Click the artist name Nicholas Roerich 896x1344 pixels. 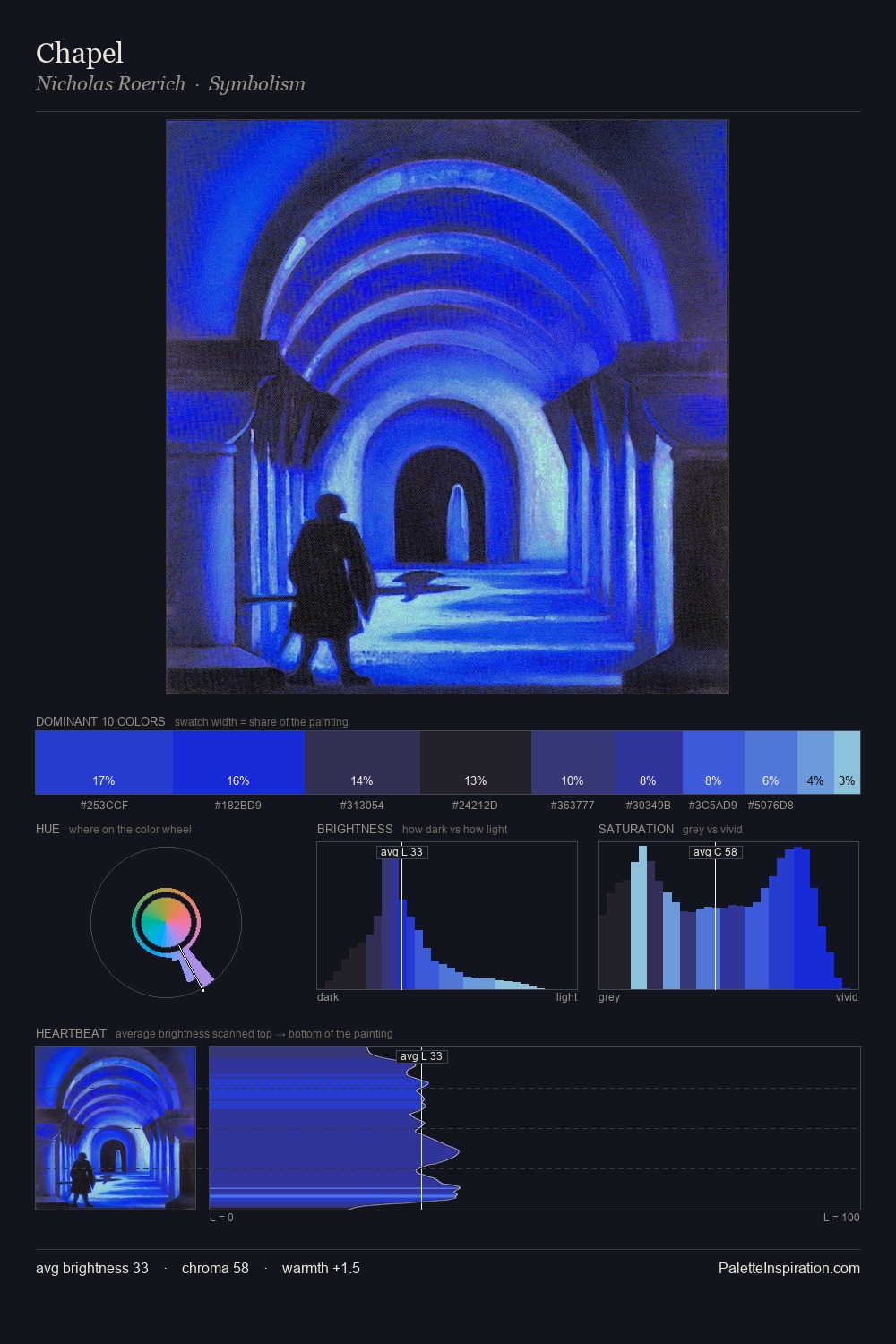click(110, 84)
